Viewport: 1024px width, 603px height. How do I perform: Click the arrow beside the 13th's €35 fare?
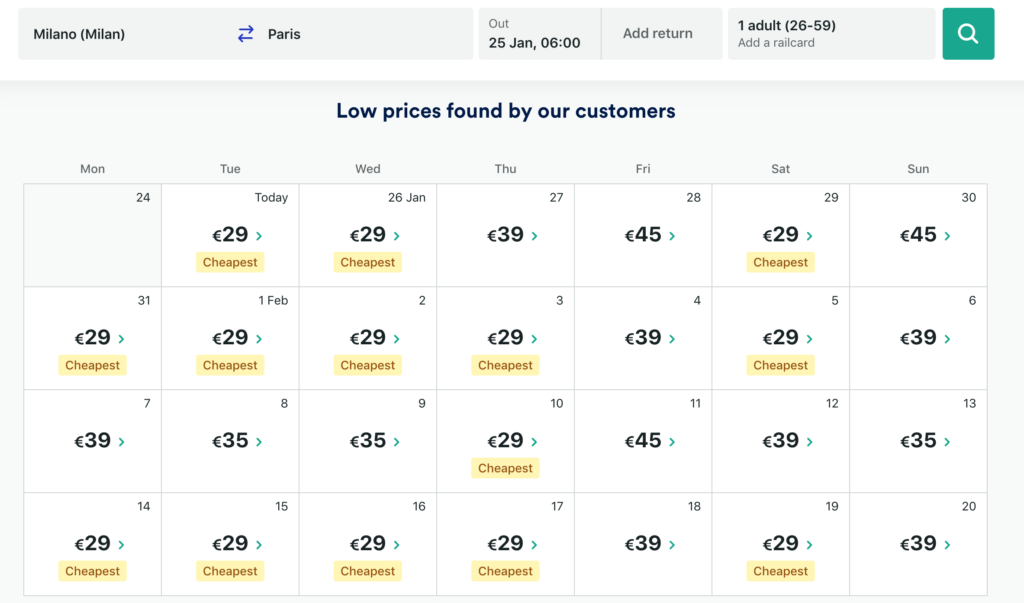[947, 442]
